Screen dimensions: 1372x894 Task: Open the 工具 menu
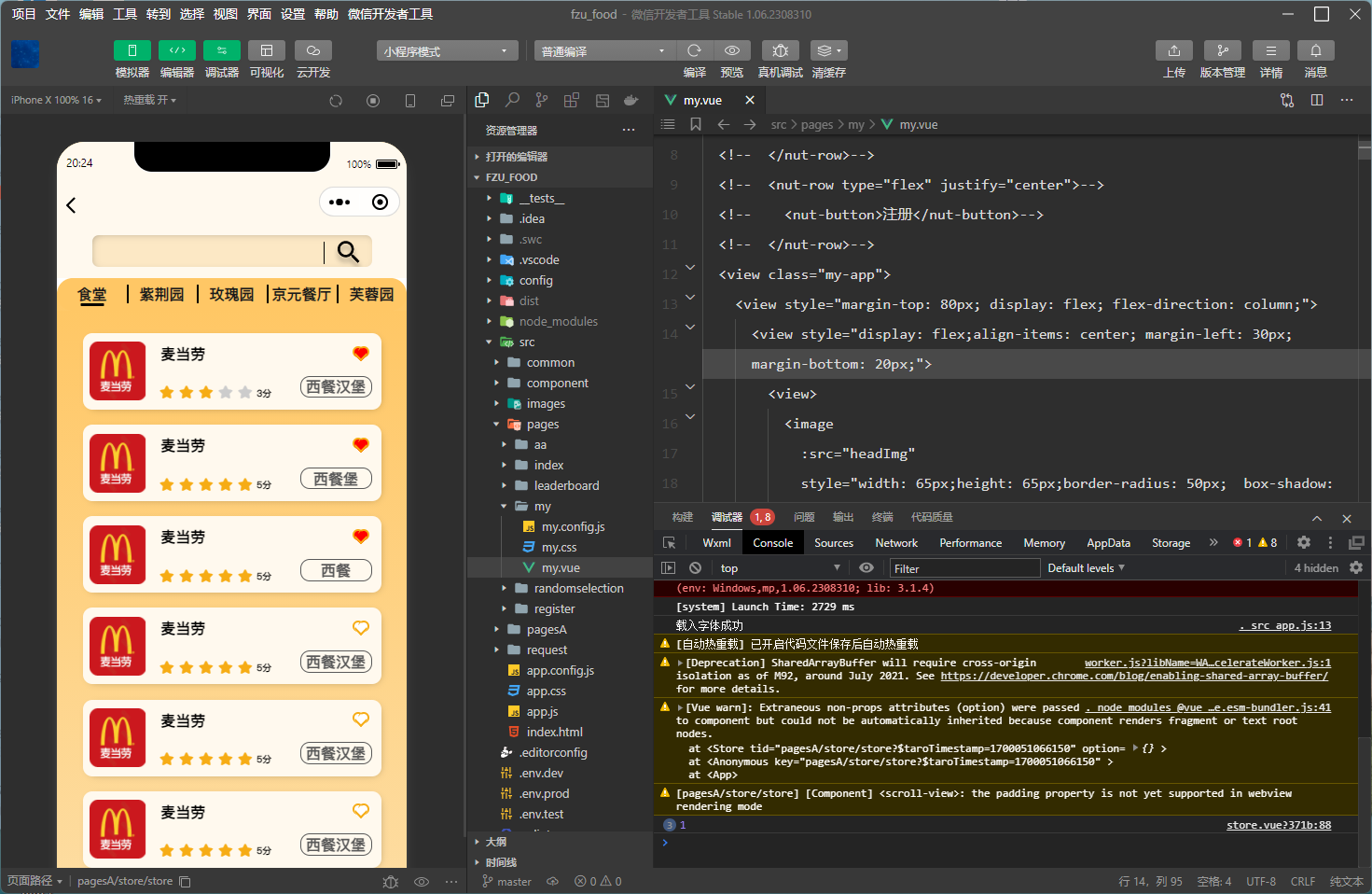[x=125, y=14]
